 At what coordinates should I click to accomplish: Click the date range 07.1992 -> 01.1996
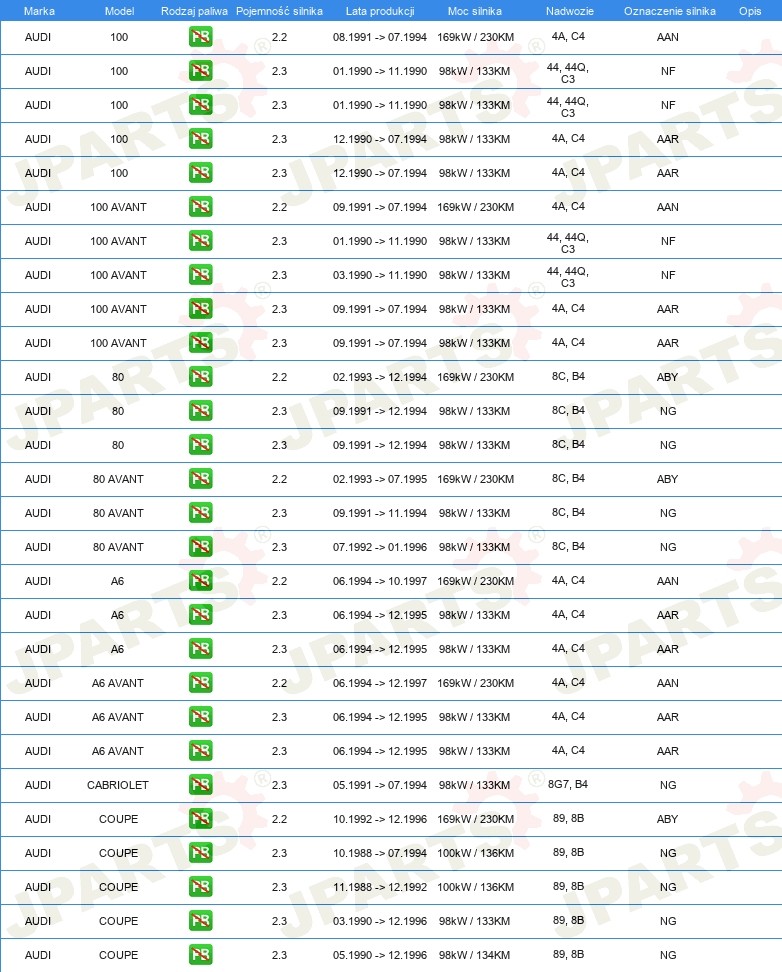click(380, 547)
